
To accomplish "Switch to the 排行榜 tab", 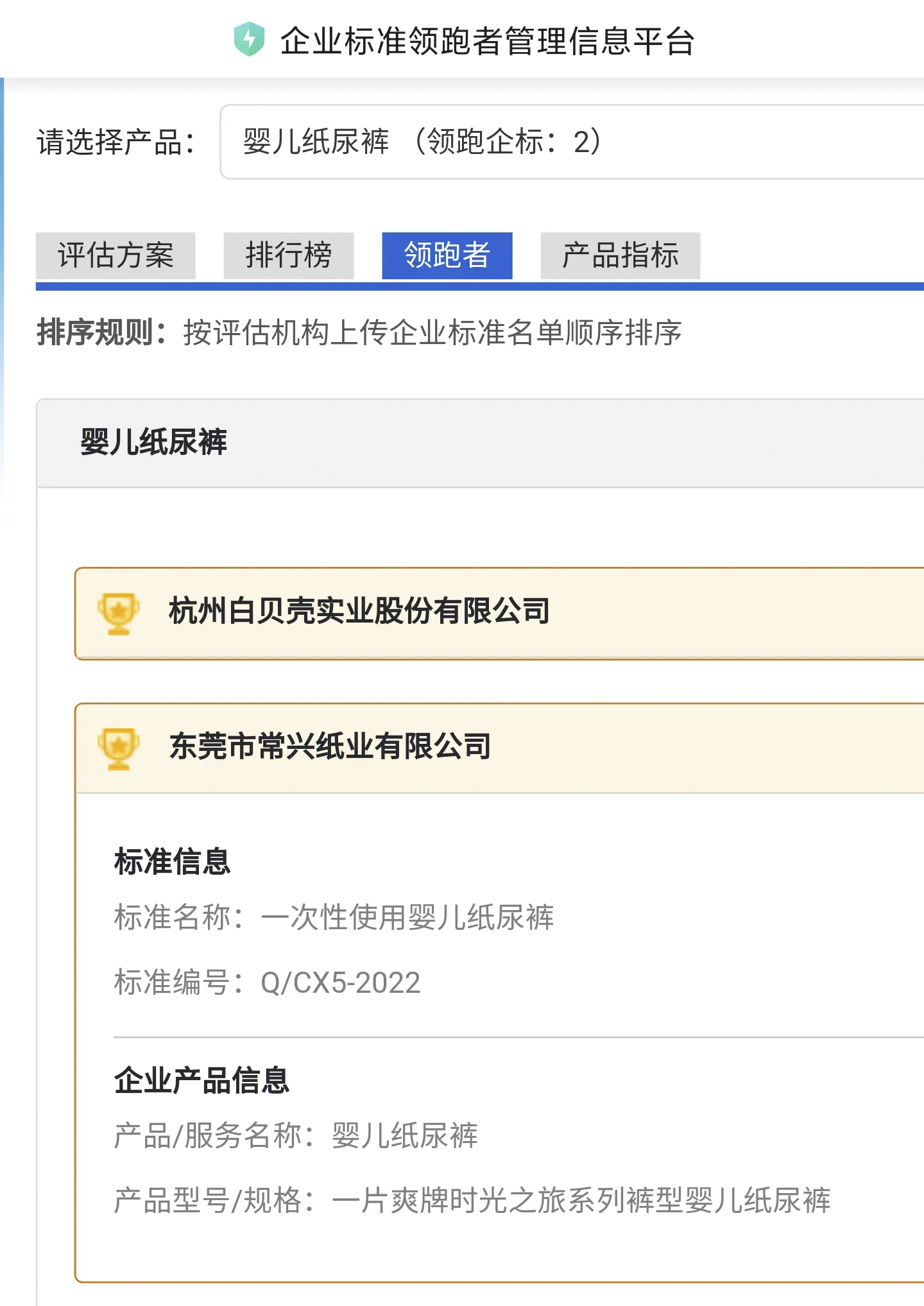I will click(289, 255).
